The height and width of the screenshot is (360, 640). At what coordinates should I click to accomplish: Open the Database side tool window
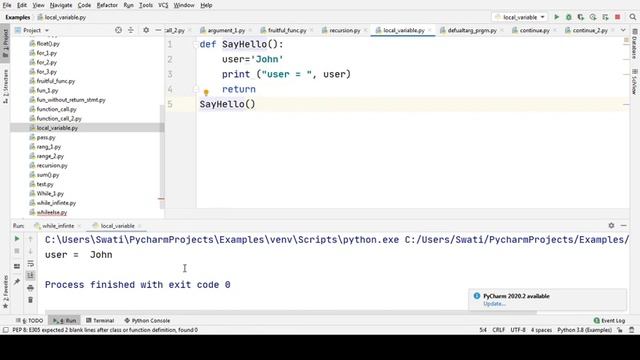635,44
